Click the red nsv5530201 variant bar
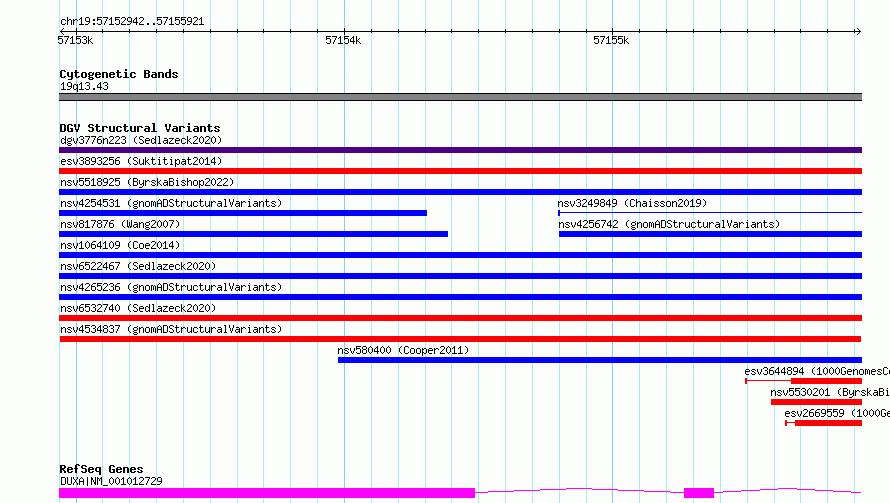The image size is (890, 503). pyautogui.click(x=816, y=402)
